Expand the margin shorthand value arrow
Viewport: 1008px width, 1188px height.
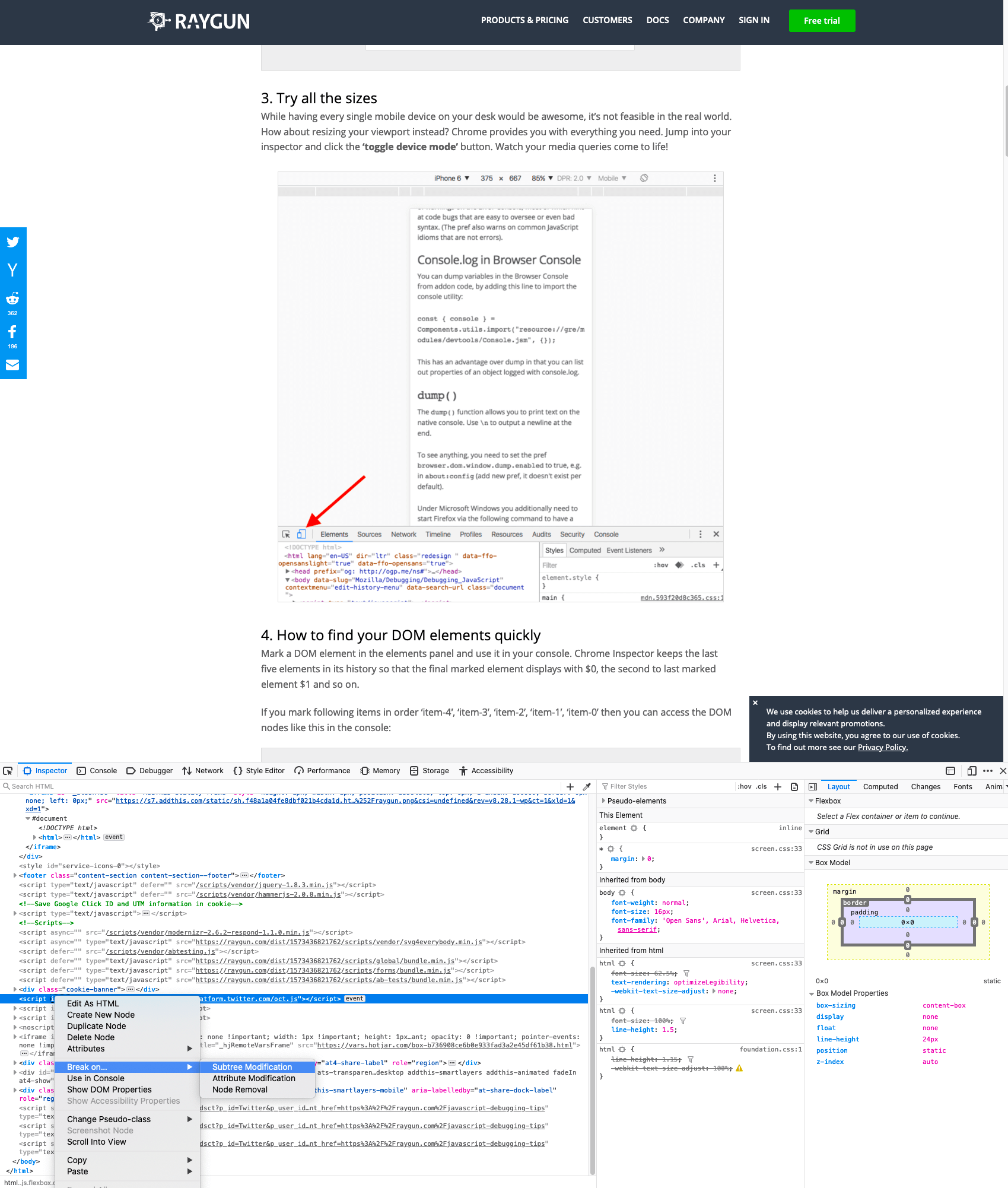click(643, 859)
